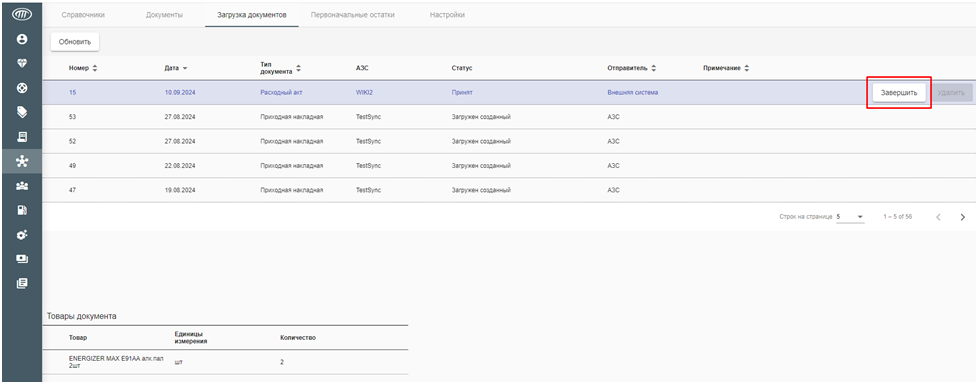
Task: Open the lifebuoy circle sidebar icon
Action: click(22, 88)
